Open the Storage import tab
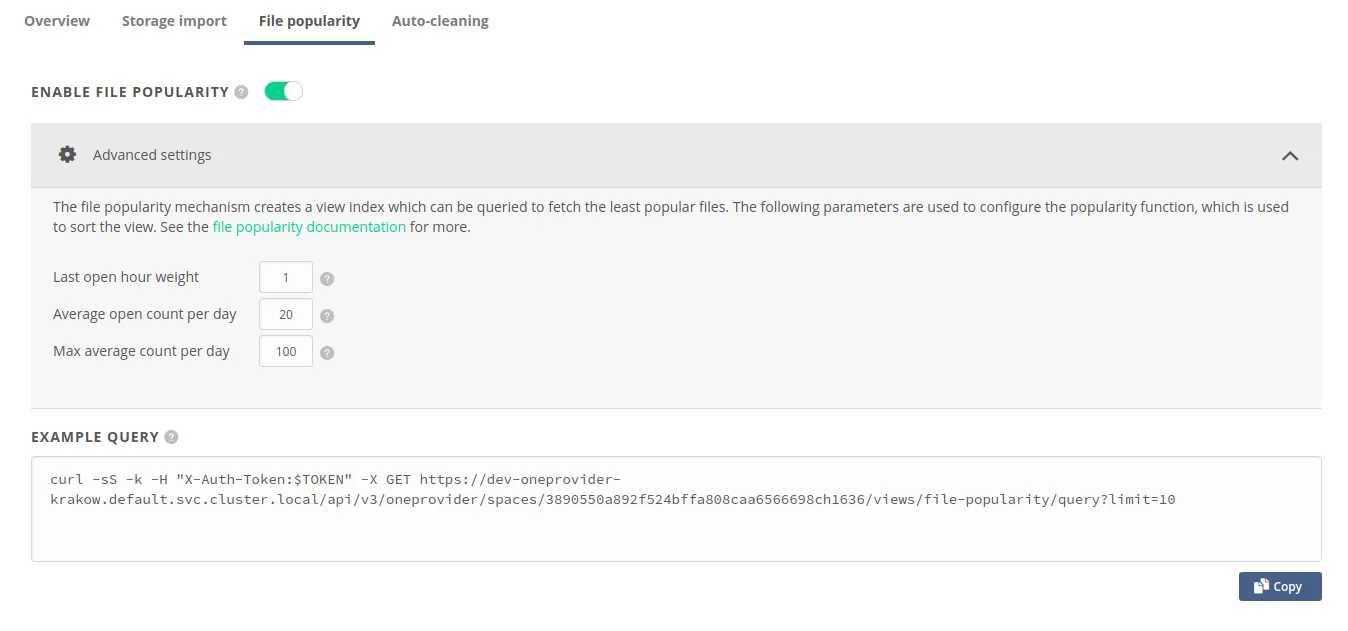 pyautogui.click(x=174, y=21)
